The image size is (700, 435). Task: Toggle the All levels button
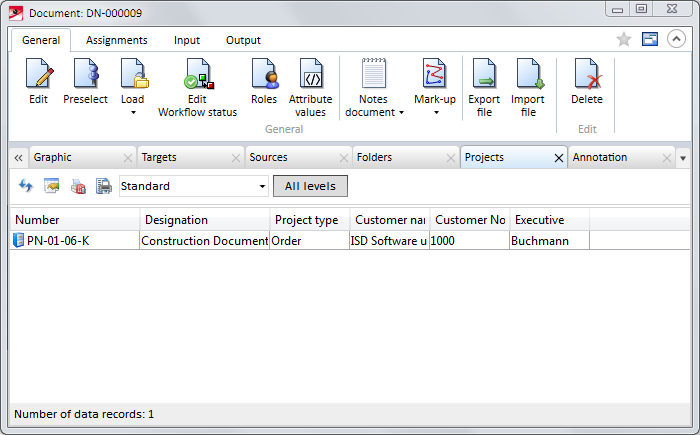[310, 186]
